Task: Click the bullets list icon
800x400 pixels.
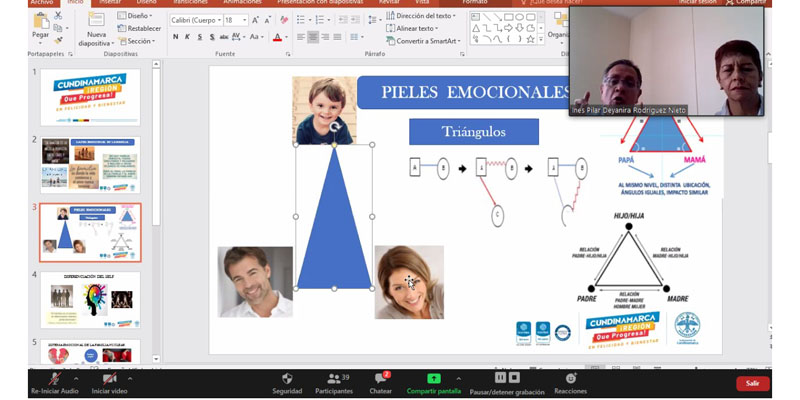Action: pos(301,20)
